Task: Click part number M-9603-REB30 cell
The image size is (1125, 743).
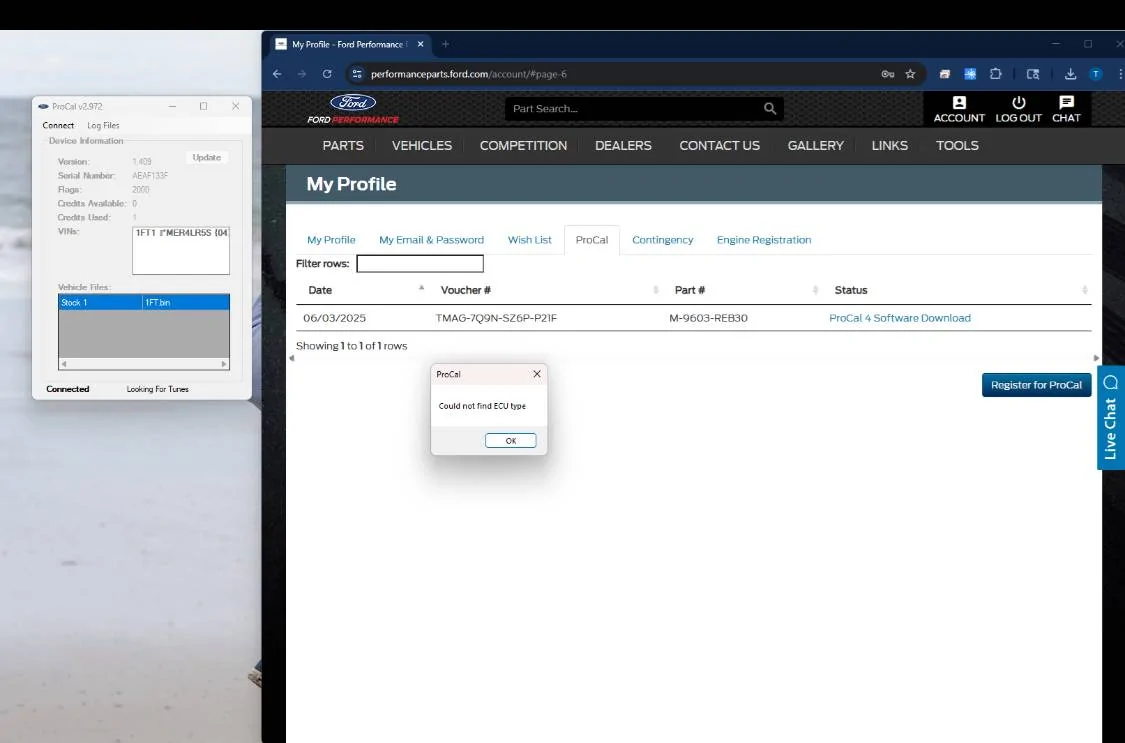Action: 708,318
